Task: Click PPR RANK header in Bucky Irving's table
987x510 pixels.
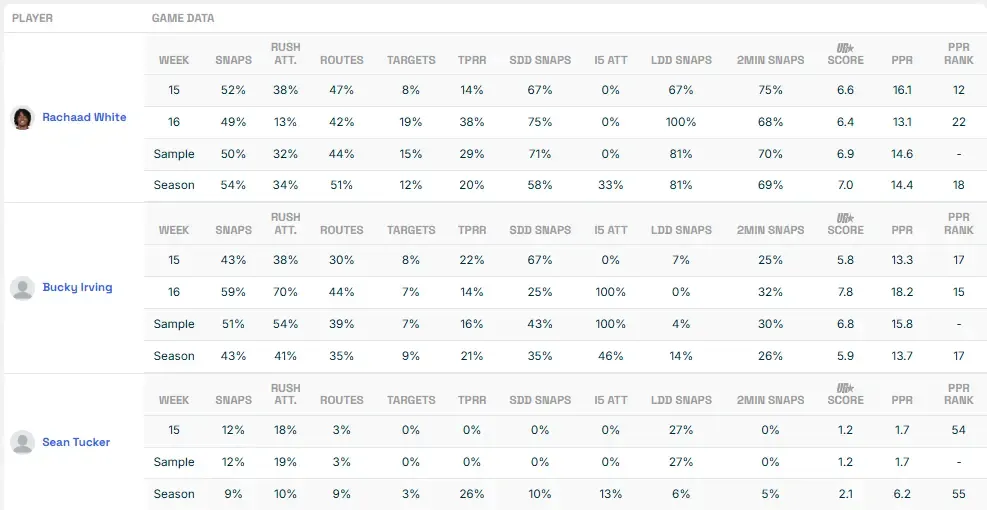Action: (x=958, y=224)
